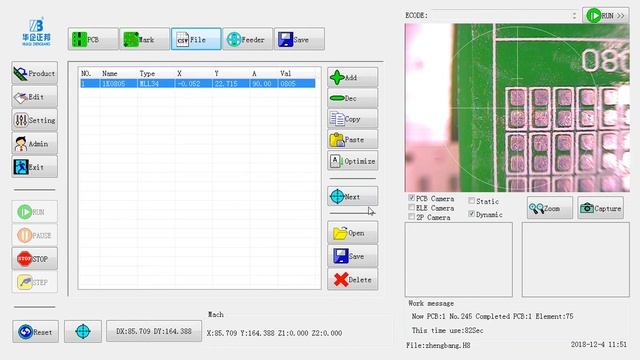The width and height of the screenshot is (640, 360).
Task: Click the Capture camera button
Action: [x=600, y=208]
